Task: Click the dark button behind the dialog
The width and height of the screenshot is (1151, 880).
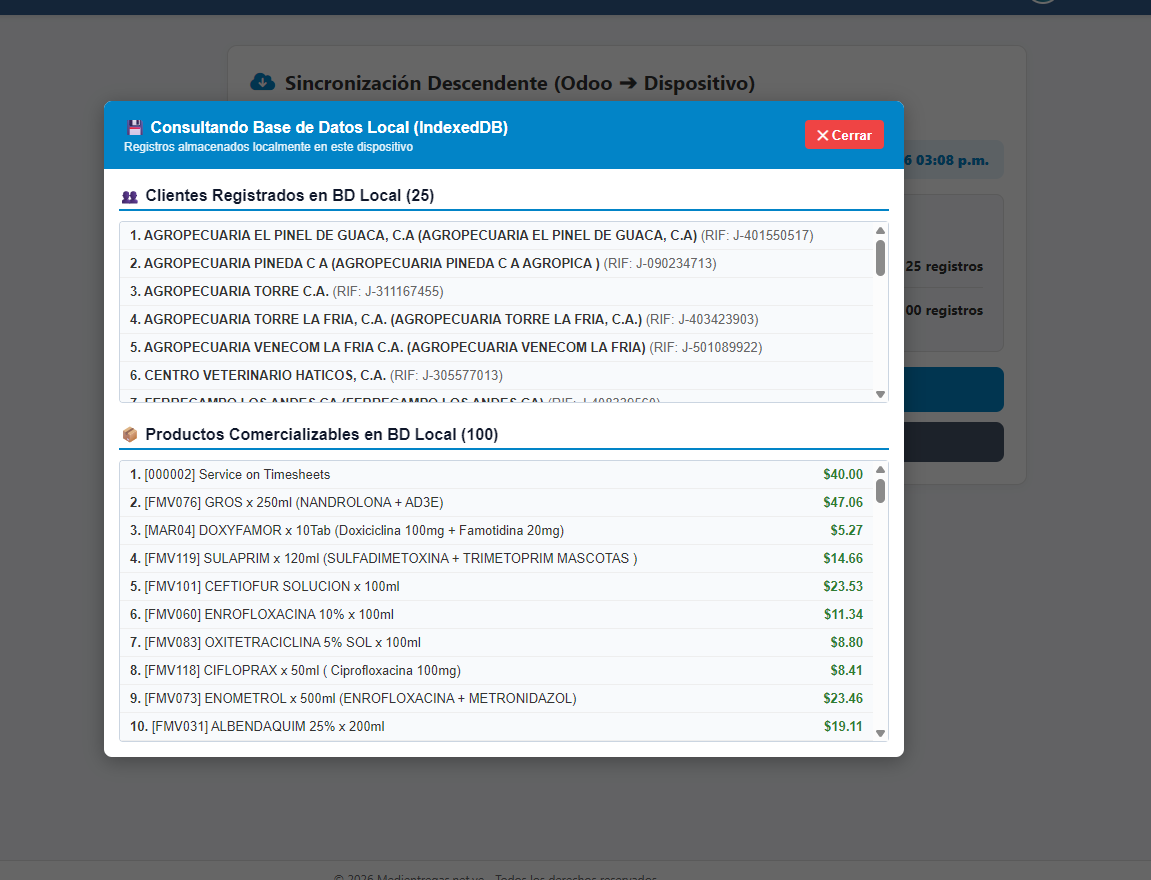Action: (x=954, y=442)
